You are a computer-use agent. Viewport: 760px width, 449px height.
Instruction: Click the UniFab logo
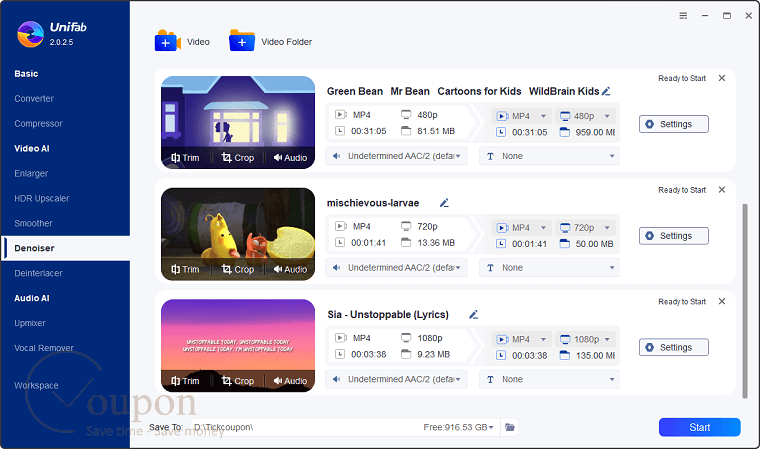click(x=30, y=34)
